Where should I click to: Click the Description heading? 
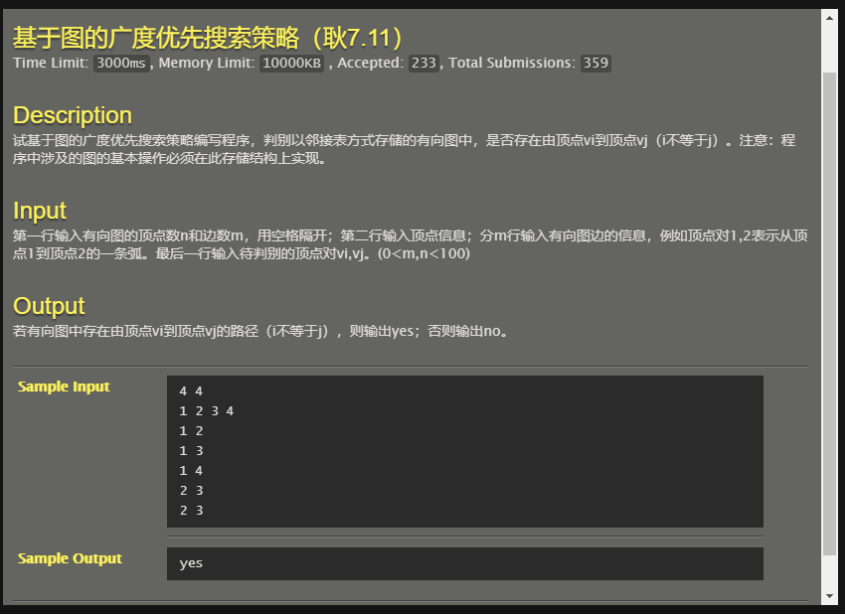click(72, 115)
